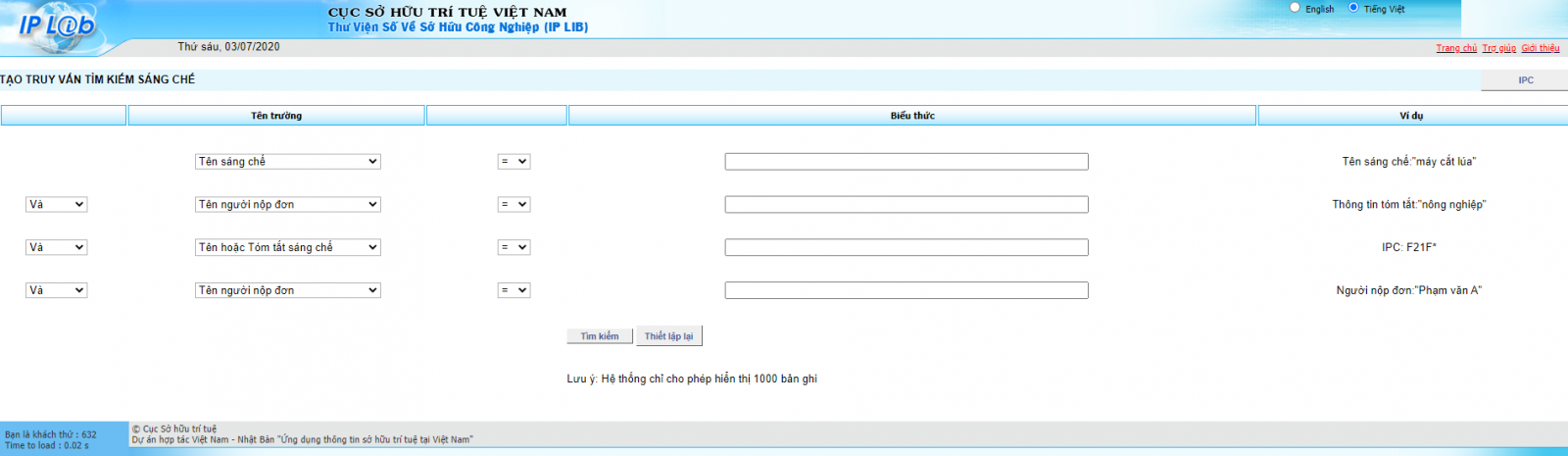Click the expression input in Tên sáng chế row
Screen dimensions: 1568x456
(x=906, y=162)
